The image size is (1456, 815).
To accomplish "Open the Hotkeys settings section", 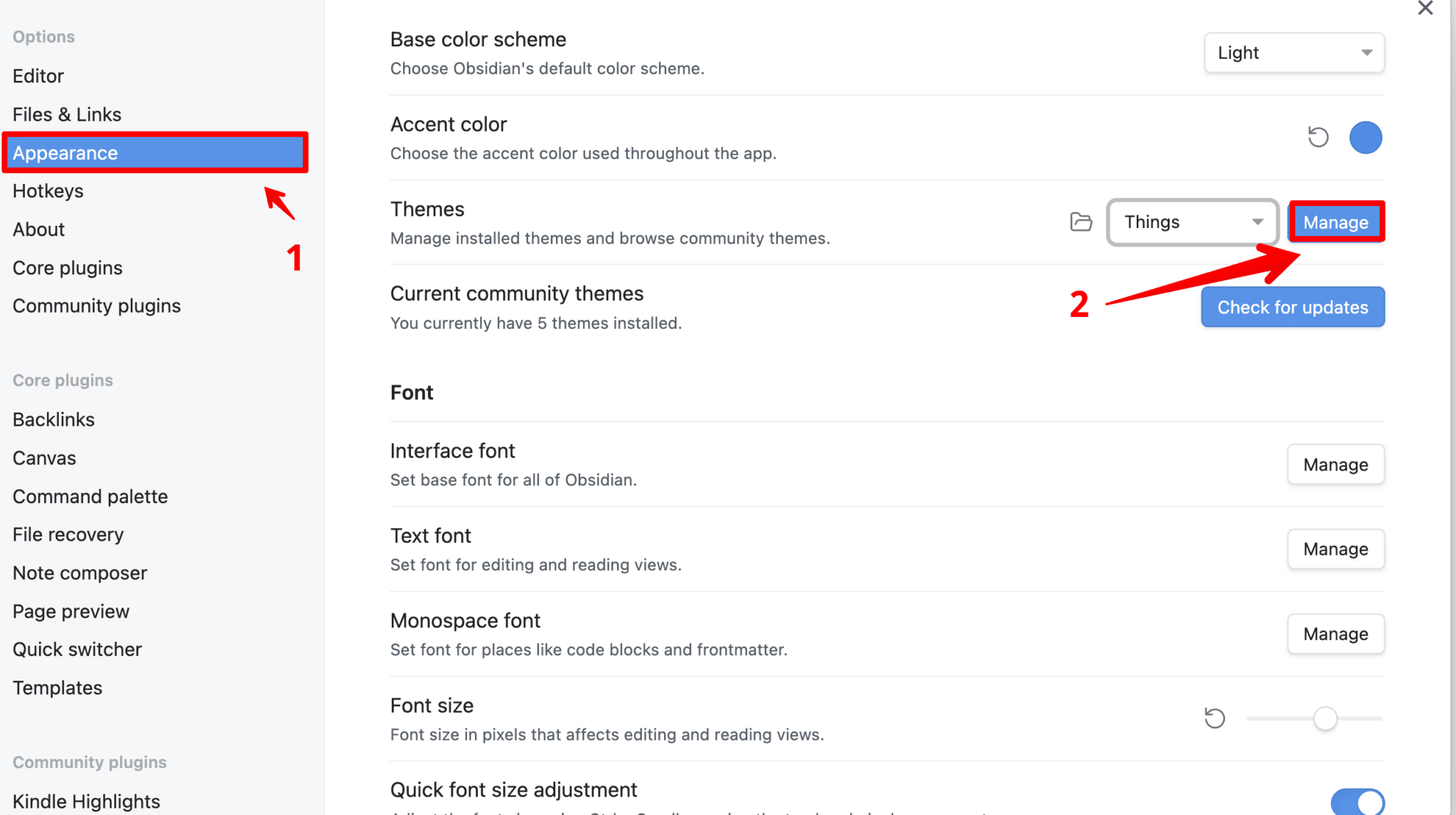I will (x=47, y=190).
